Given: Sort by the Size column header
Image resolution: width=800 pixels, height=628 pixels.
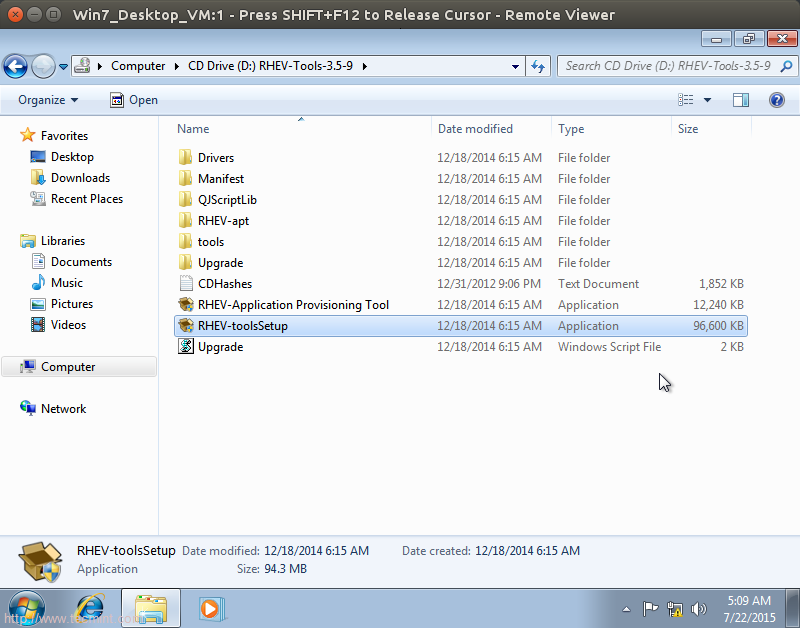Looking at the screenshot, I should coord(688,129).
